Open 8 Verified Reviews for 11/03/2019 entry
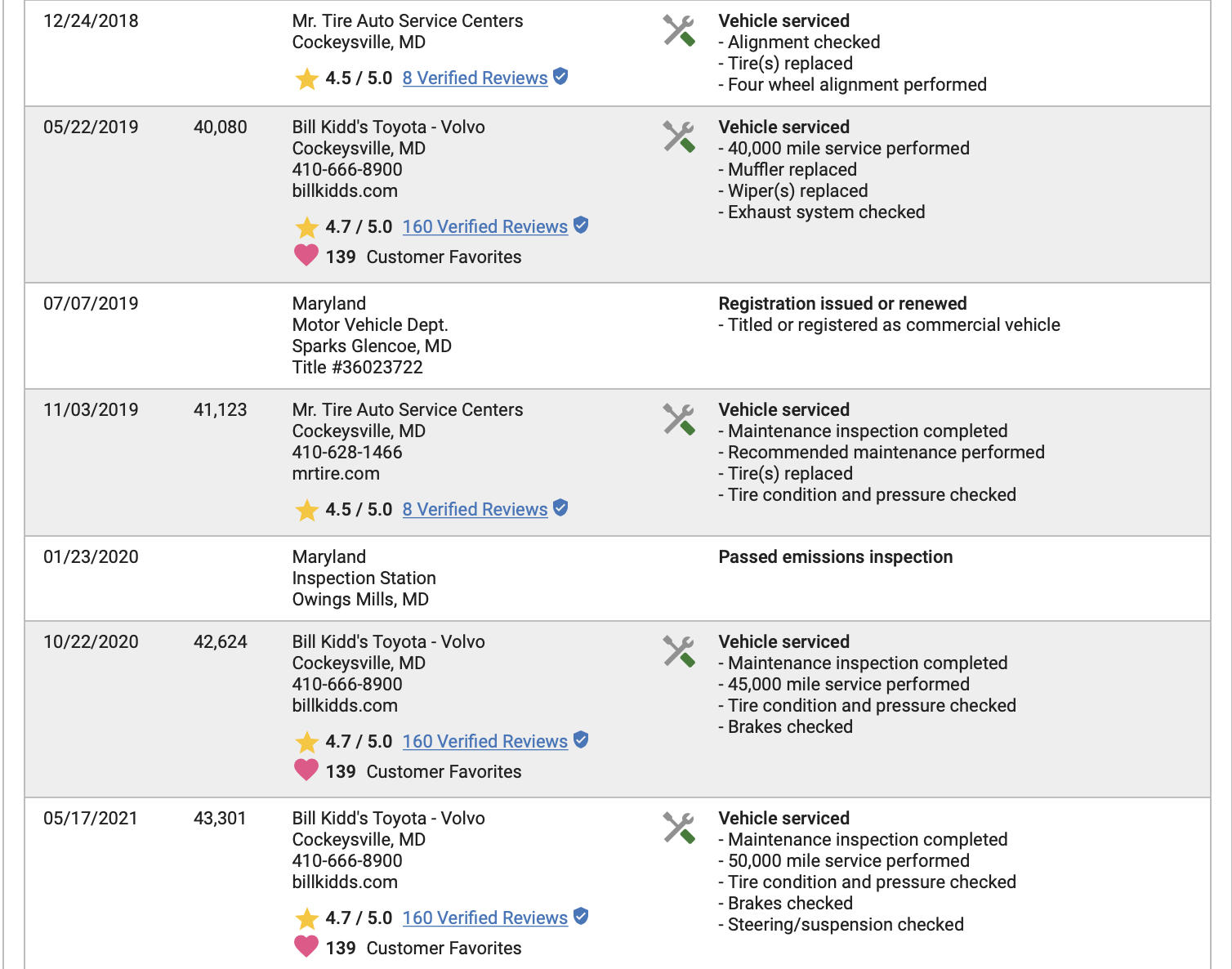This screenshot has height=969, width=1232. click(x=475, y=510)
